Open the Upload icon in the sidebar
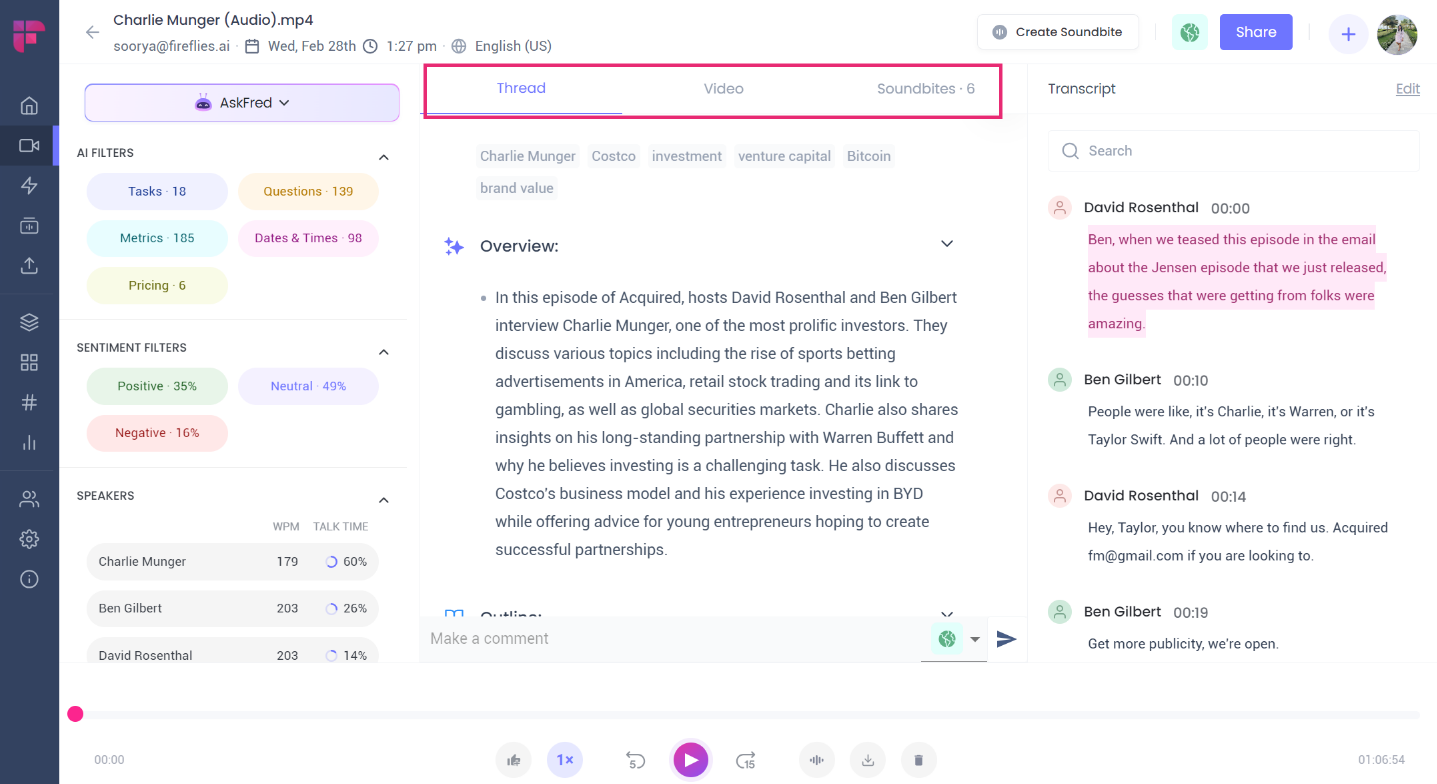The height and width of the screenshot is (784, 1437). coord(29,265)
